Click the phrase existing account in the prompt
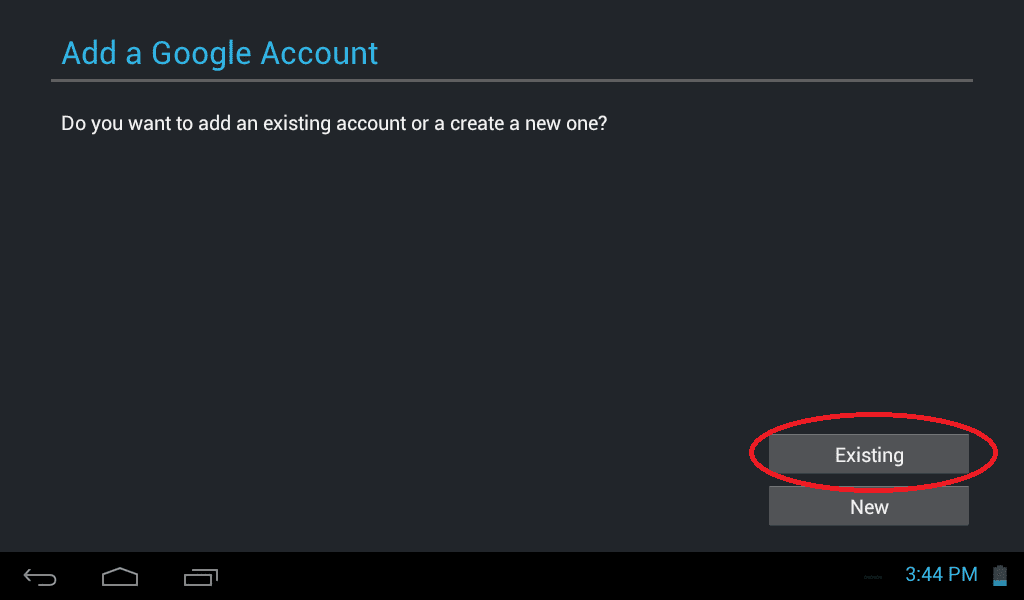This screenshot has height=600, width=1024. point(334,123)
